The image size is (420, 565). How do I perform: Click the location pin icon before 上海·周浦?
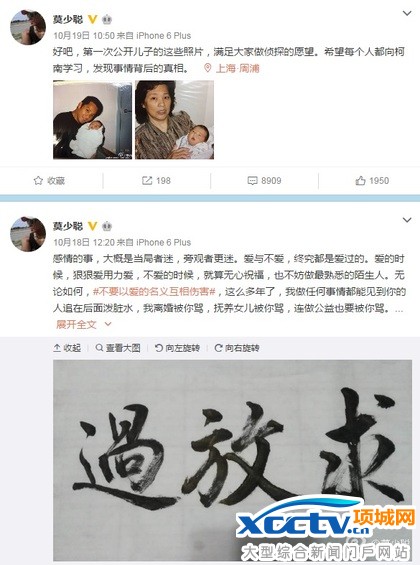(207, 68)
